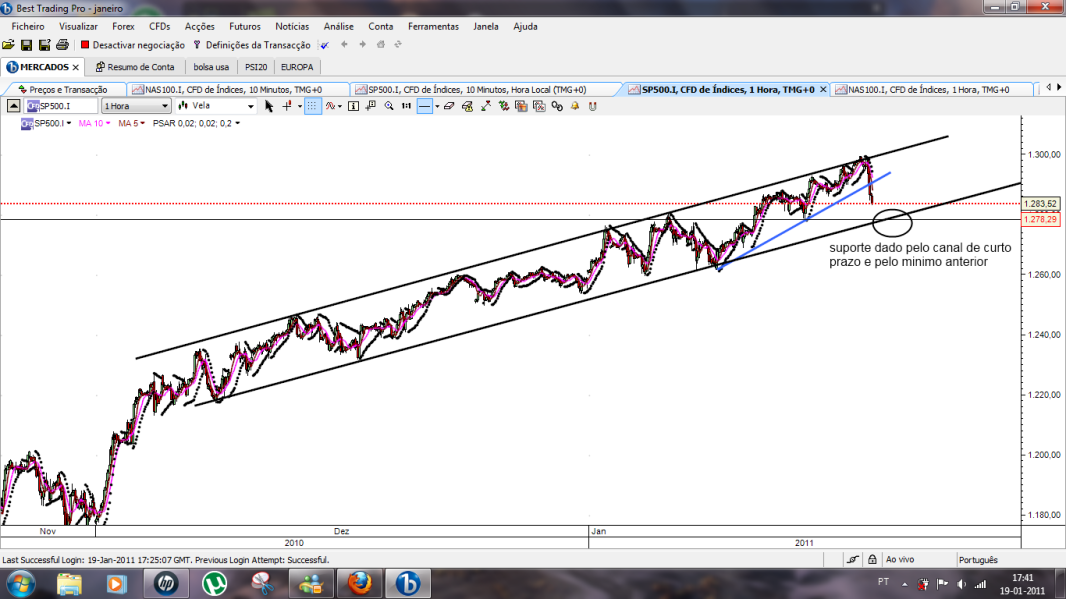
Task: Reset chart scale with 1:1 icon
Action: click(x=407, y=106)
